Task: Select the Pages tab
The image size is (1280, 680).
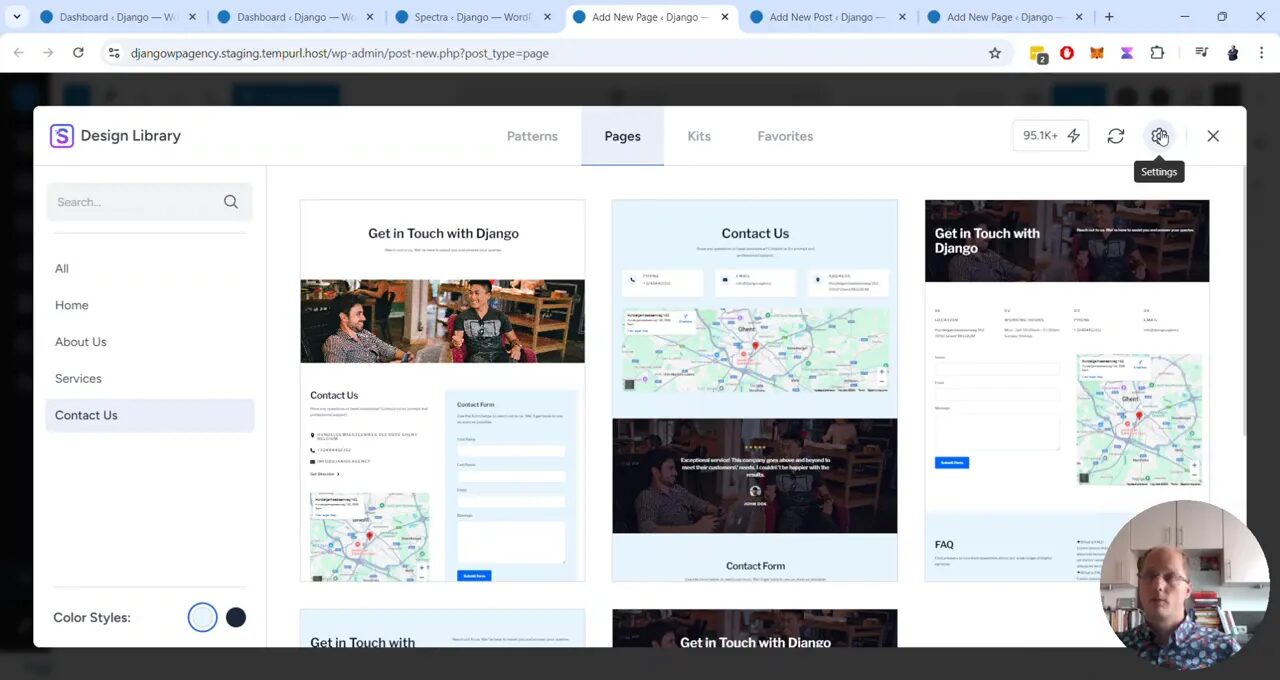Action: click(x=622, y=136)
